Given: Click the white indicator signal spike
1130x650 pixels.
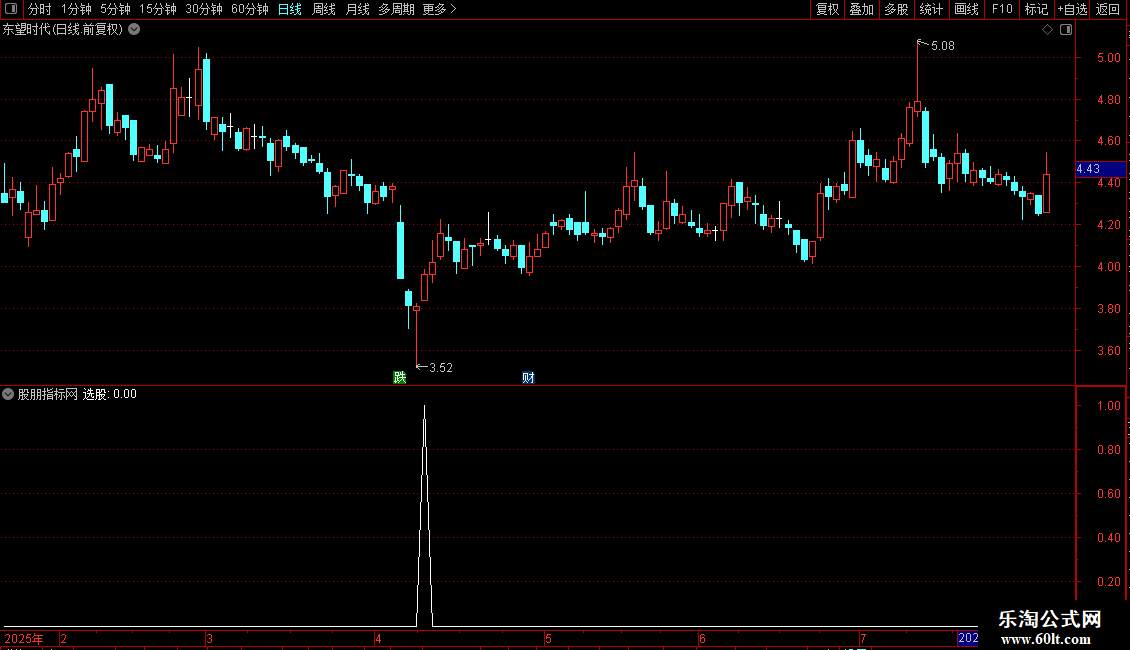Looking at the screenshot, I should (424, 515).
